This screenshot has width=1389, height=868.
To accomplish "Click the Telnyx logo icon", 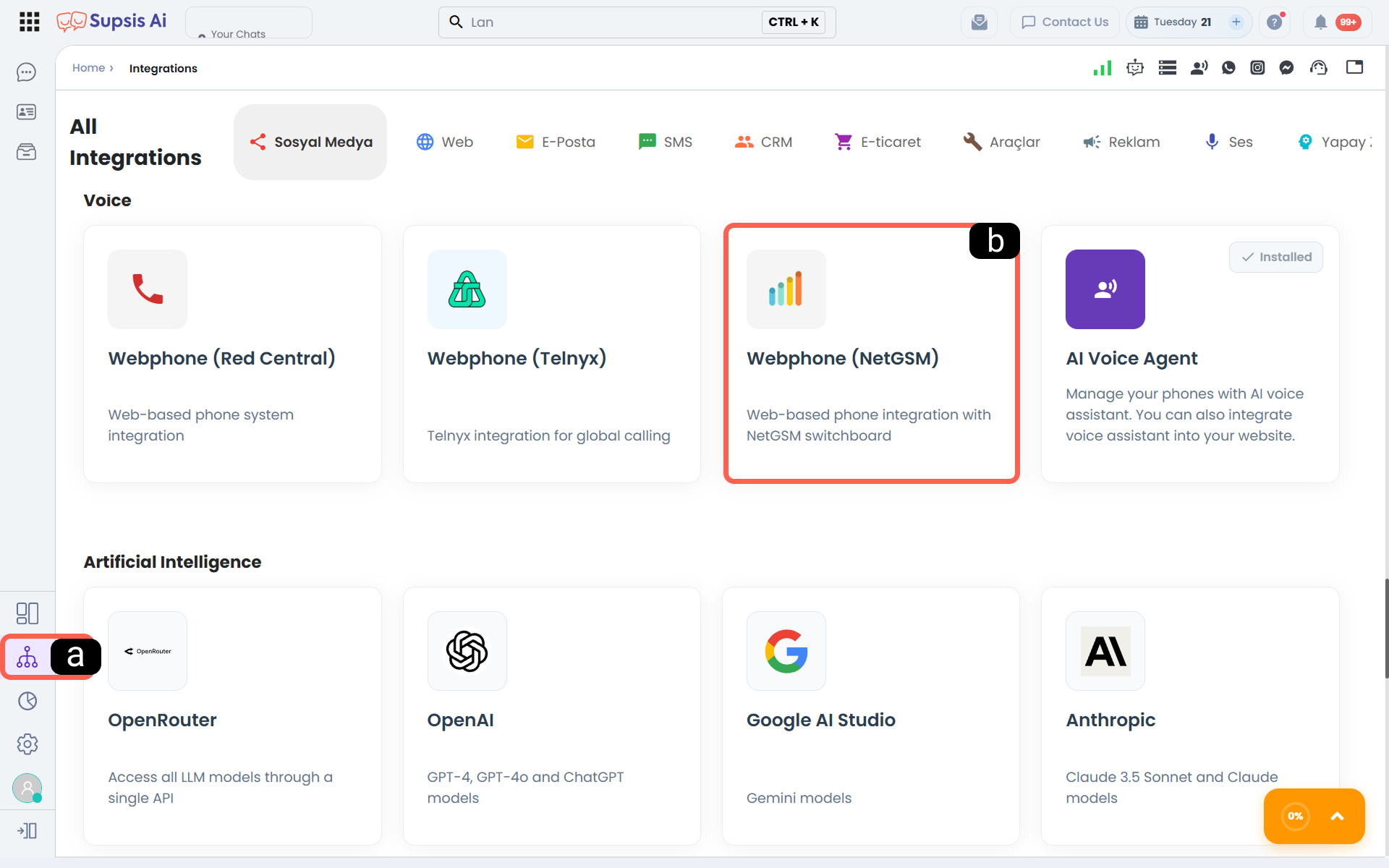I will tap(467, 289).
